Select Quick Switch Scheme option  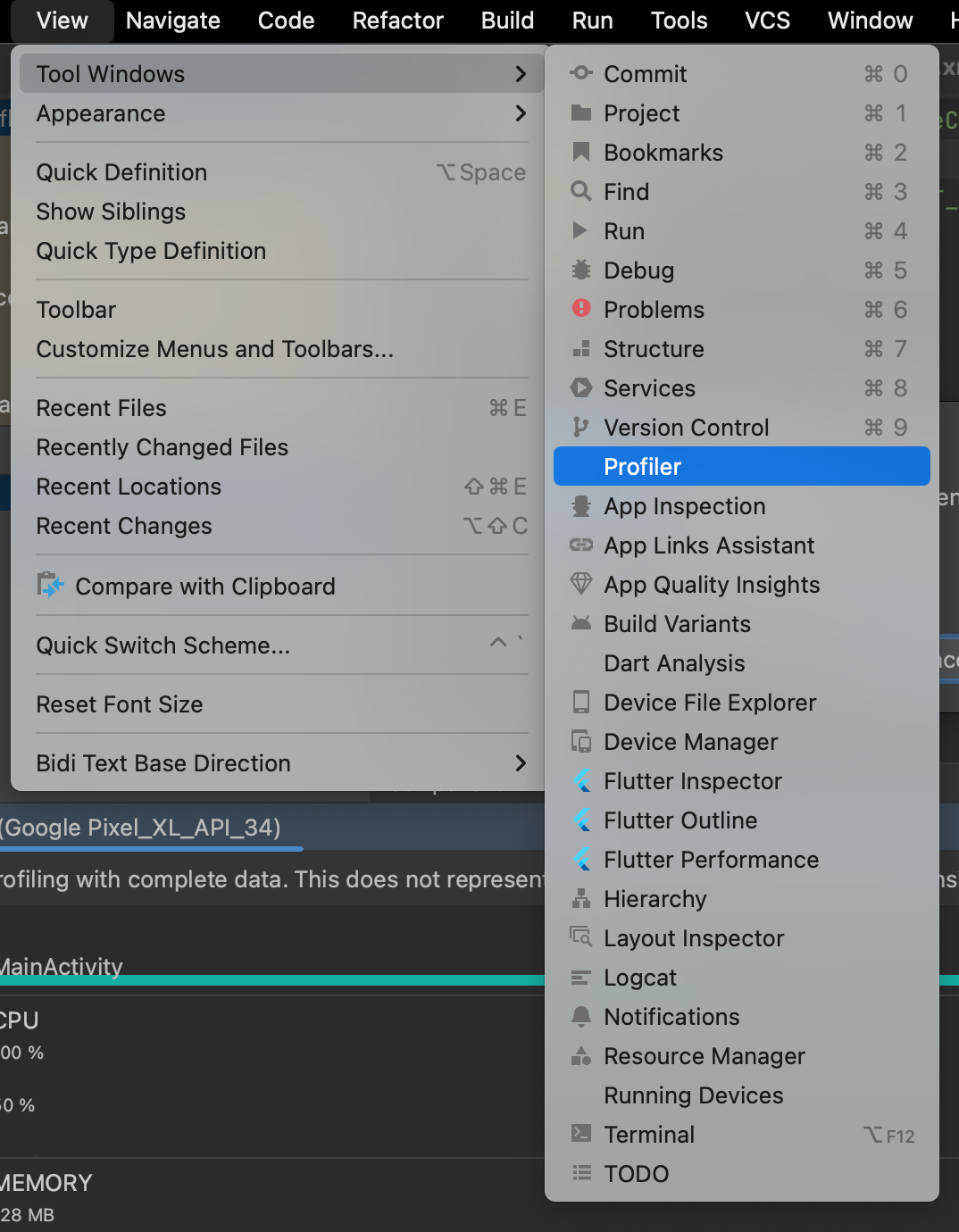point(163,645)
